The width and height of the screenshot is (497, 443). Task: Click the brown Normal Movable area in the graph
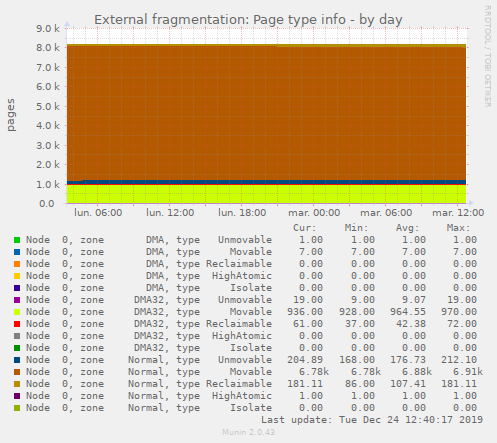click(x=267, y=113)
